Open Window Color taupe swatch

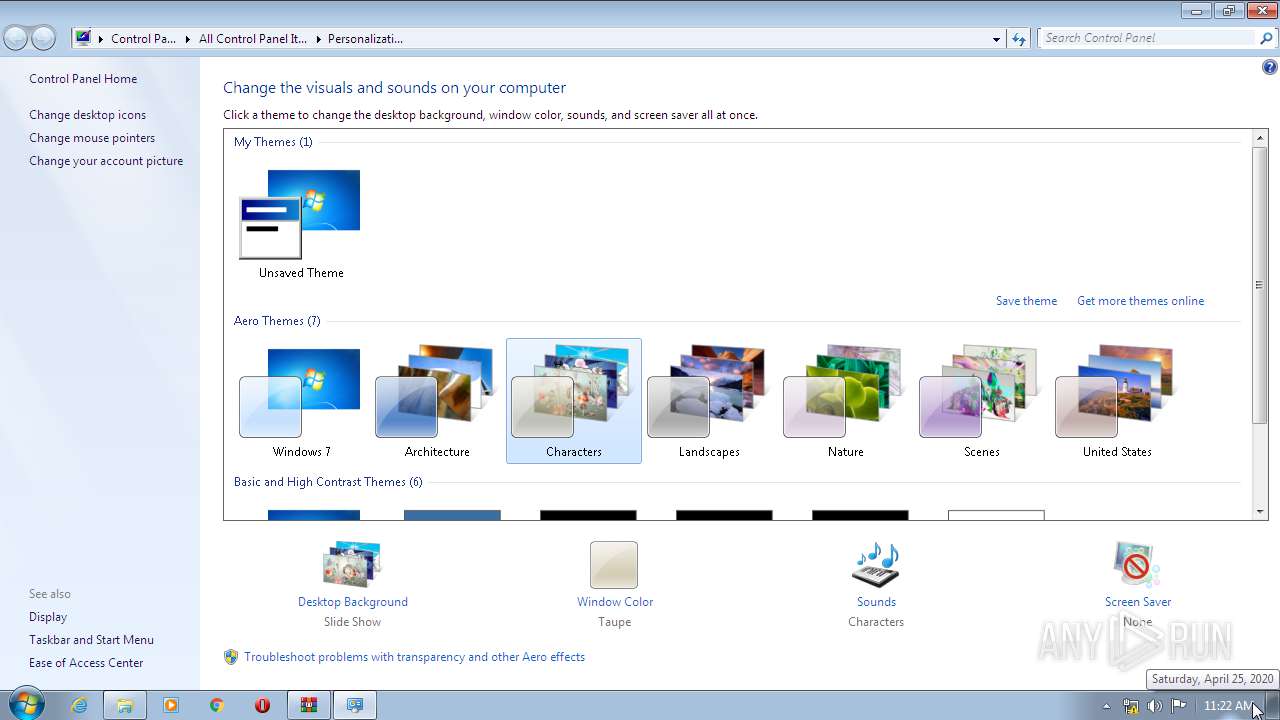614,565
